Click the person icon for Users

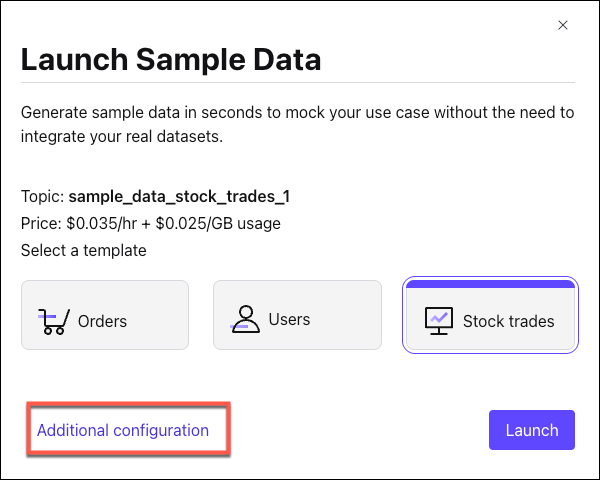(245, 319)
